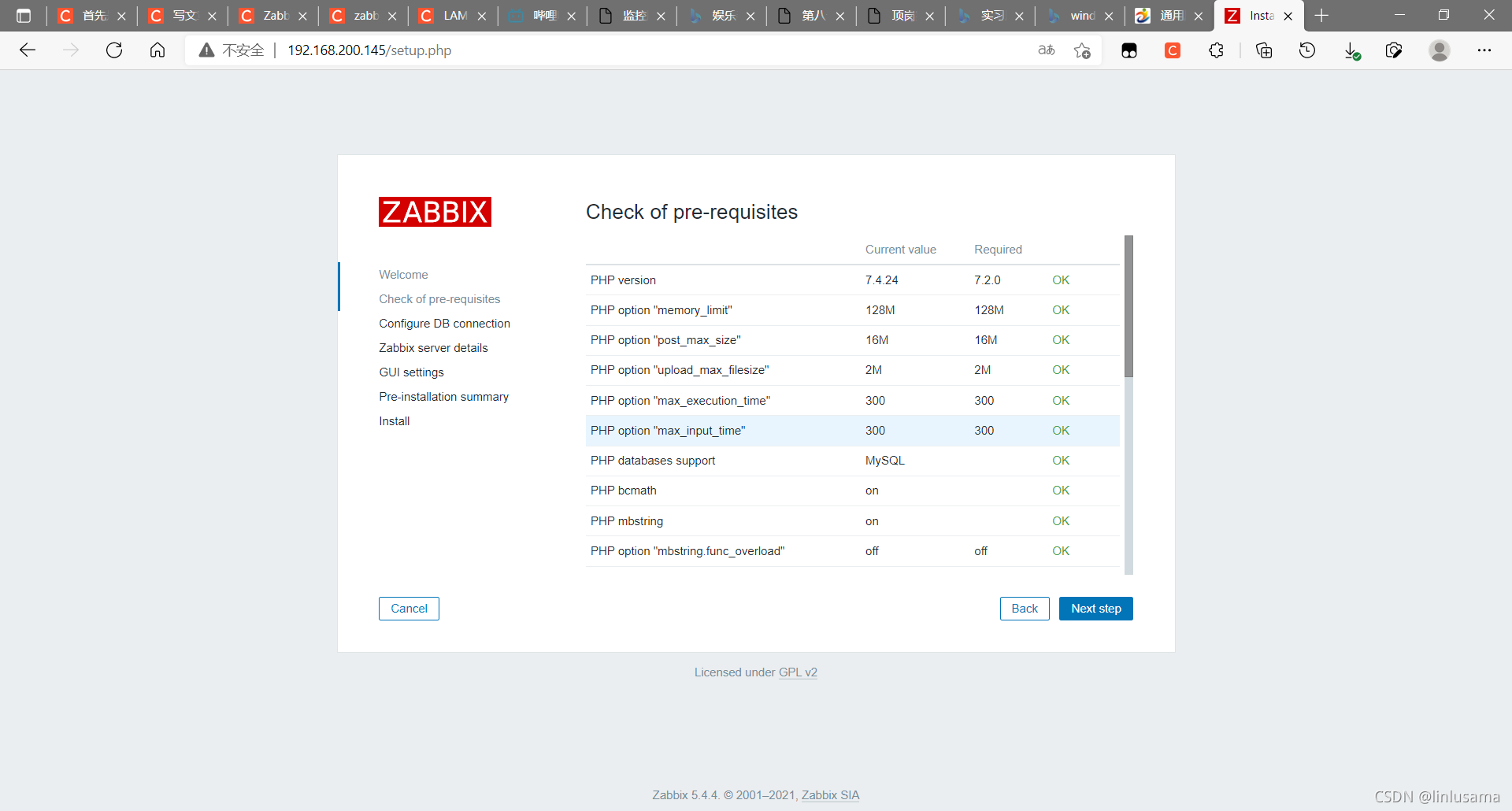Select Pre-installation summary sidebar step
Viewport: 1512px width, 811px height.
point(443,397)
